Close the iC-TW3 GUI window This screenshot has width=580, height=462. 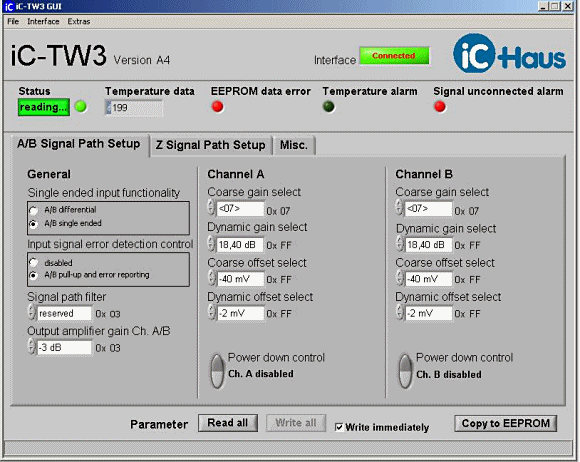(x=568, y=6)
